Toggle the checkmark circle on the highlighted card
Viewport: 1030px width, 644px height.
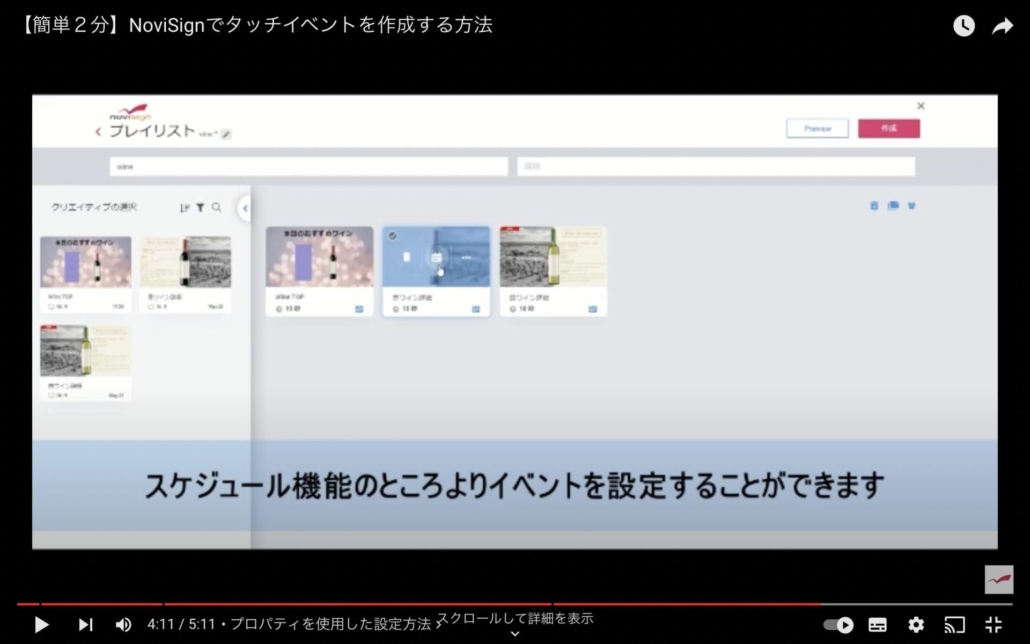392,236
